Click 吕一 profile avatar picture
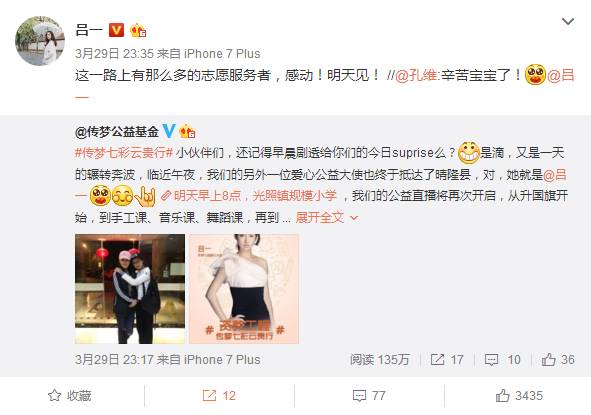Screen dimensions: 591x415 [40, 41]
